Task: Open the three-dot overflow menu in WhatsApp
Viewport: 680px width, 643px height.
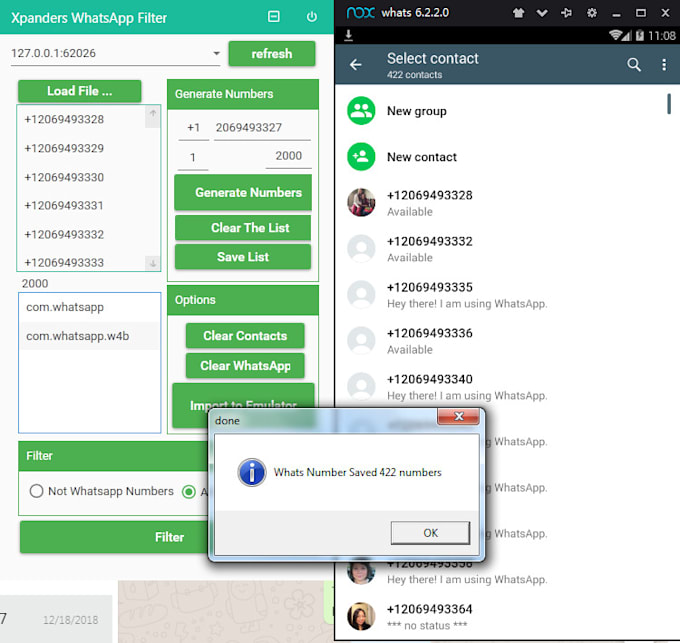Action: pyautogui.click(x=664, y=65)
